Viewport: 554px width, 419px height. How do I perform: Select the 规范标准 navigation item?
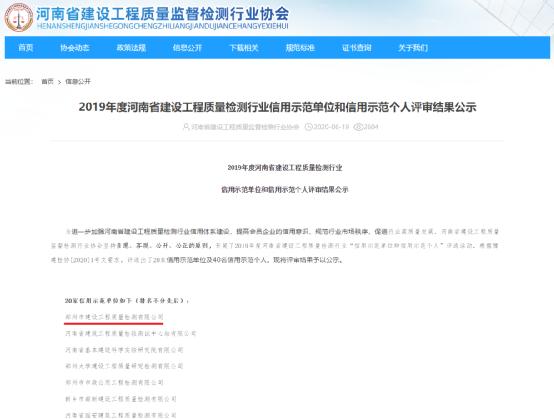[x=300, y=48]
